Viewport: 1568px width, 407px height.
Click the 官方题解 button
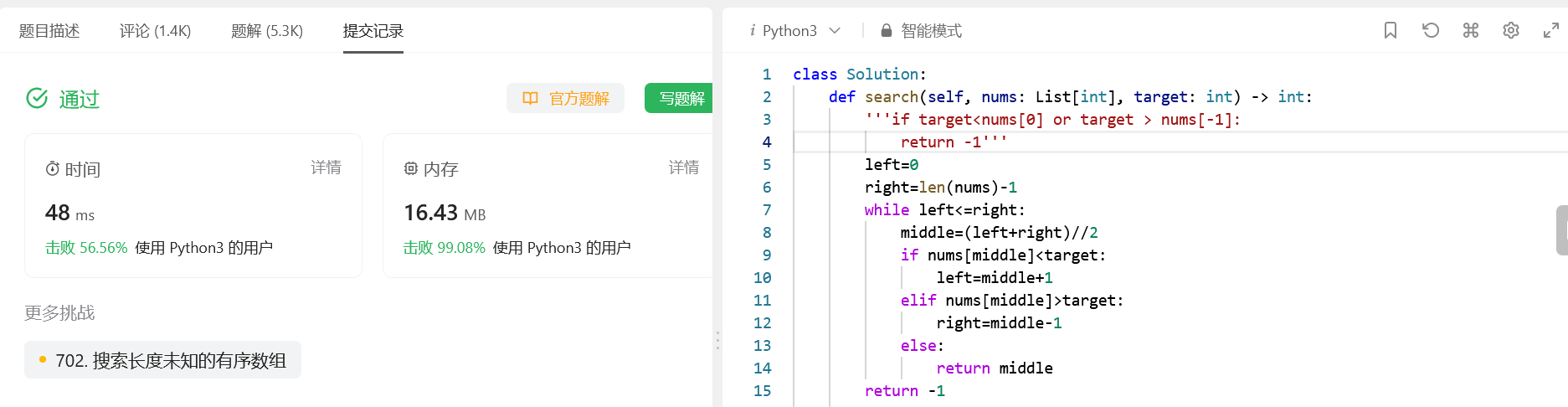[x=565, y=99]
